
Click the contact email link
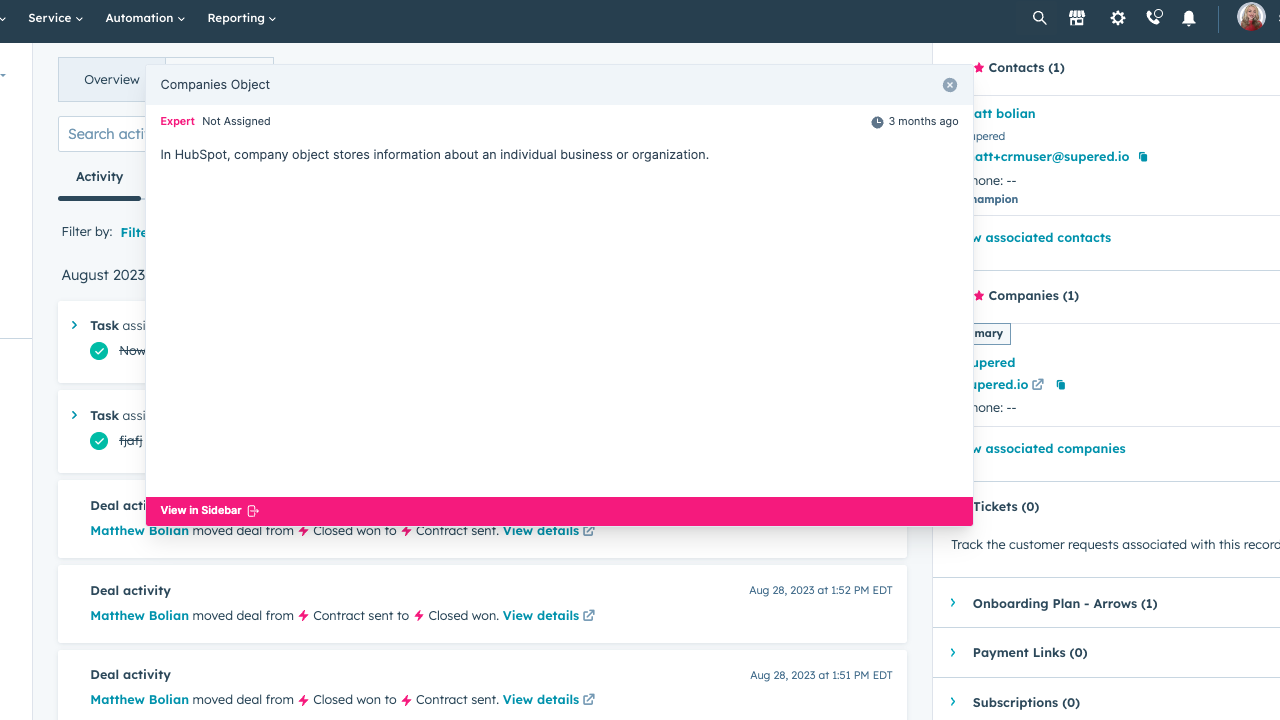[x=1052, y=157]
